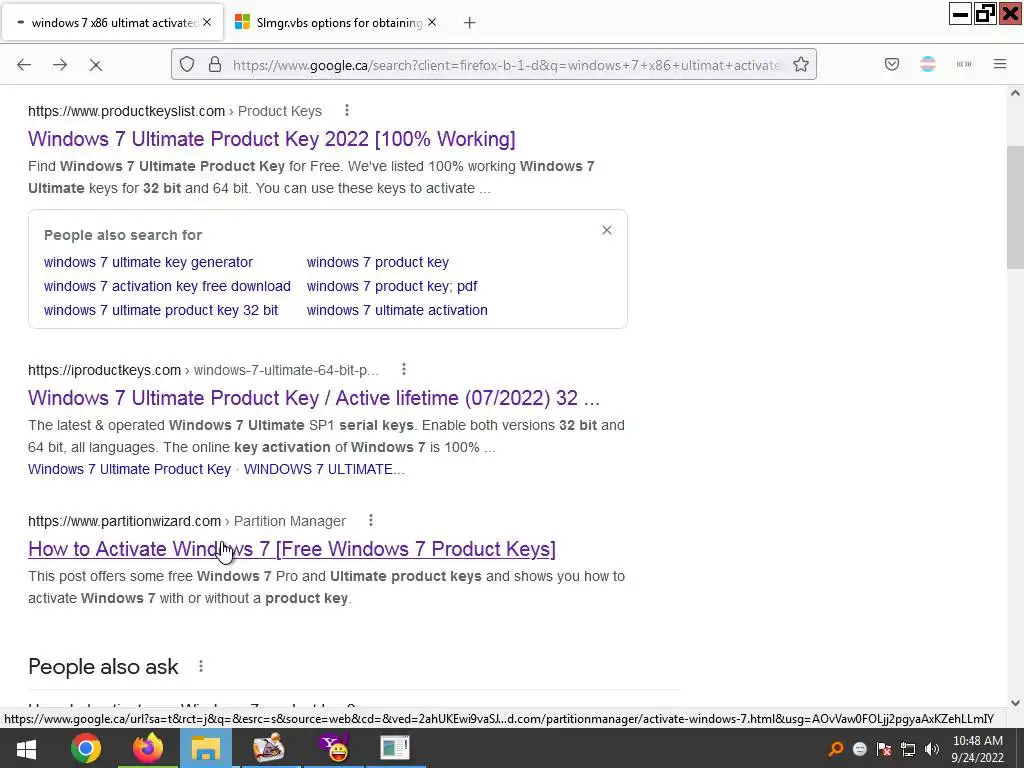Go forward with the forward arrow

click(x=60, y=65)
